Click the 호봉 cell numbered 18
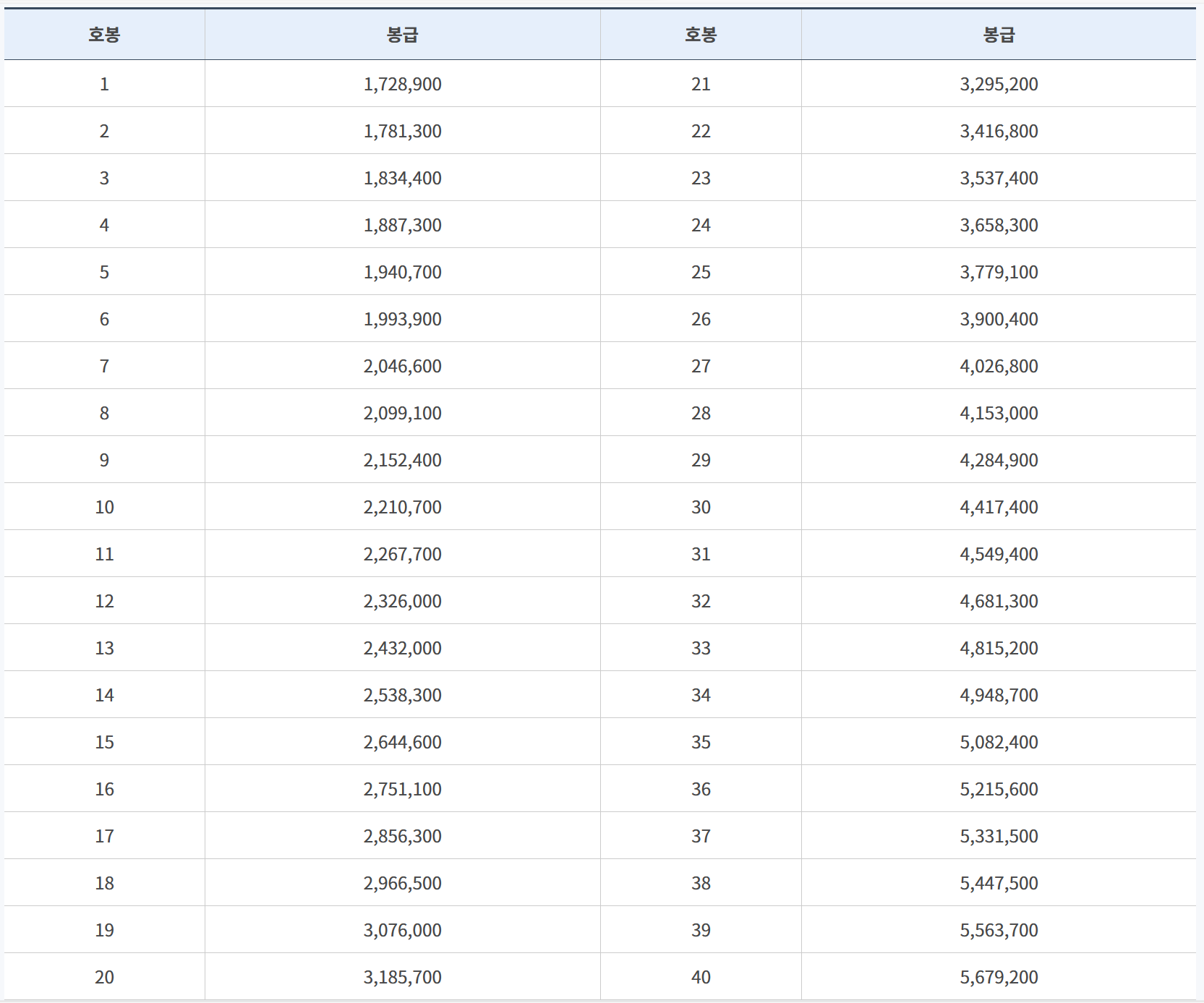The image size is (1204, 1003). pyautogui.click(x=104, y=883)
